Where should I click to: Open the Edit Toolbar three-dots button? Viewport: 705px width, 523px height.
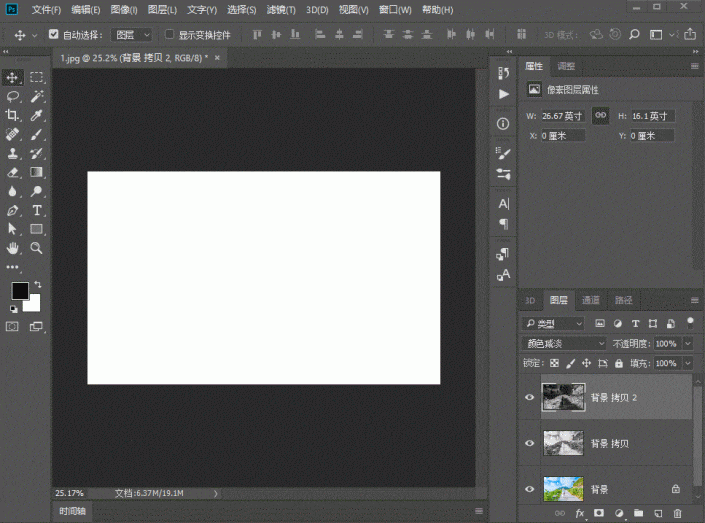pyautogui.click(x=13, y=267)
